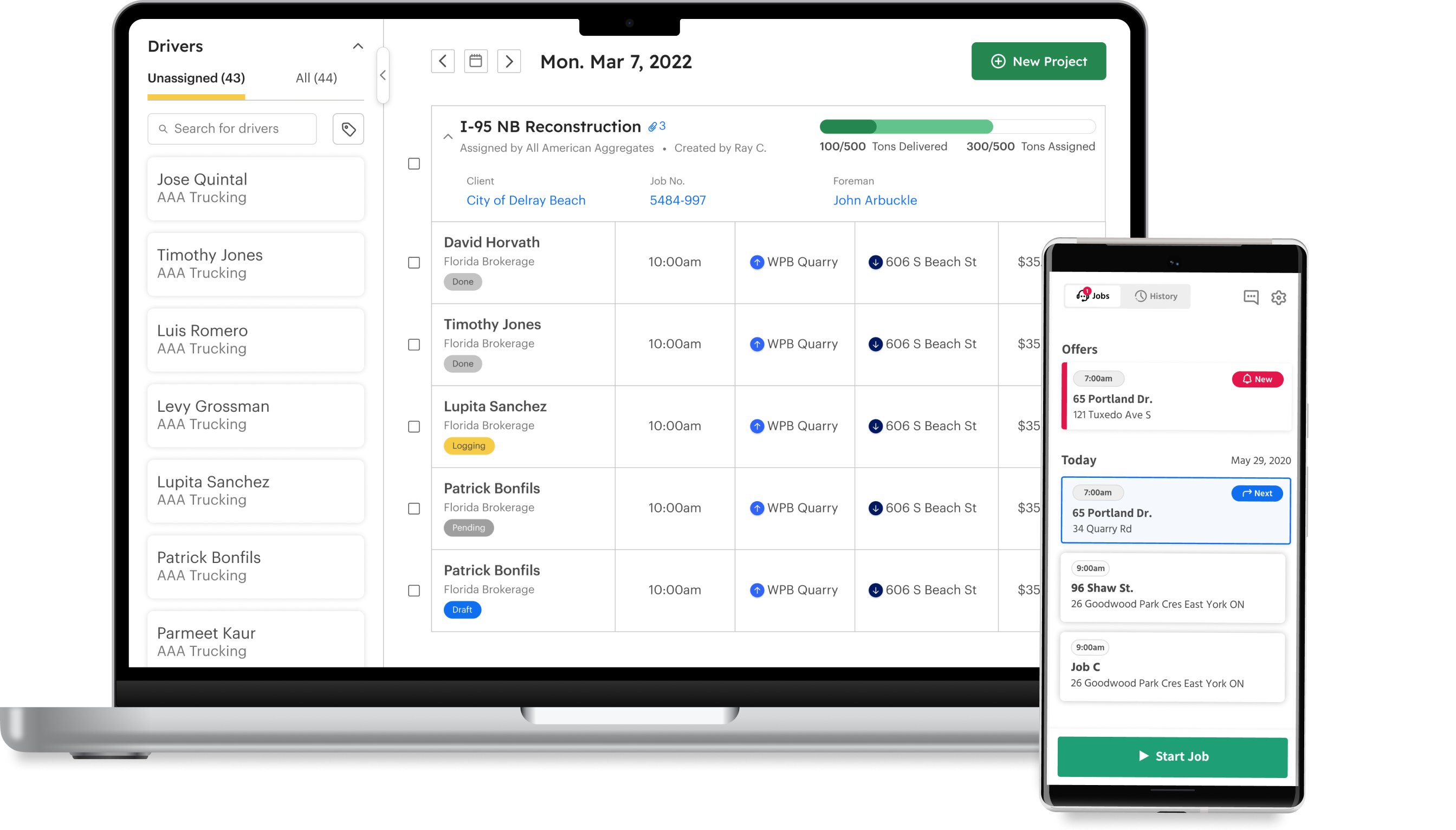This screenshot has height=830, width=1456.
Task: Switch to the All (44) drivers tab
Action: pyautogui.click(x=316, y=78)
